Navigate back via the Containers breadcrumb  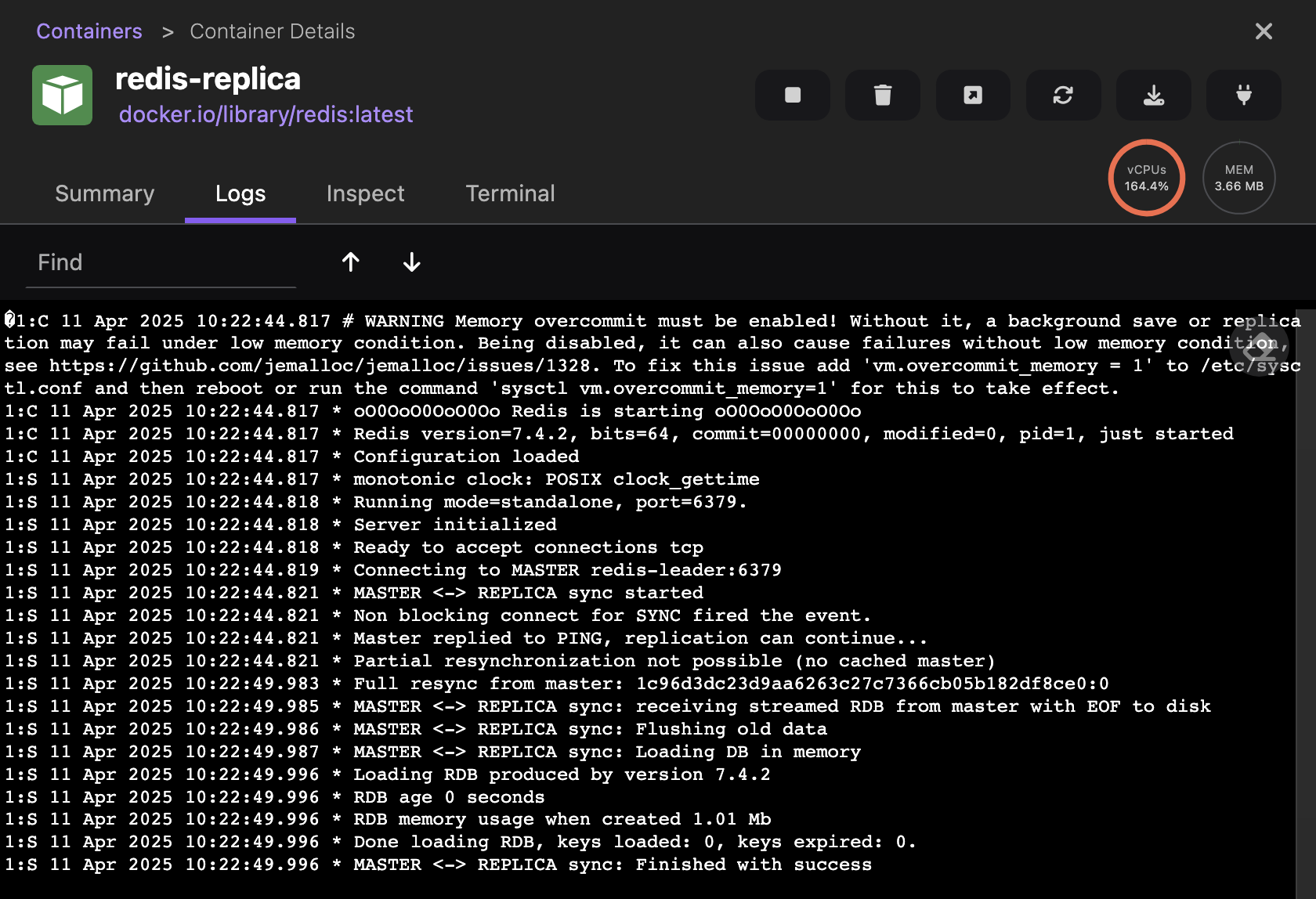89,31
